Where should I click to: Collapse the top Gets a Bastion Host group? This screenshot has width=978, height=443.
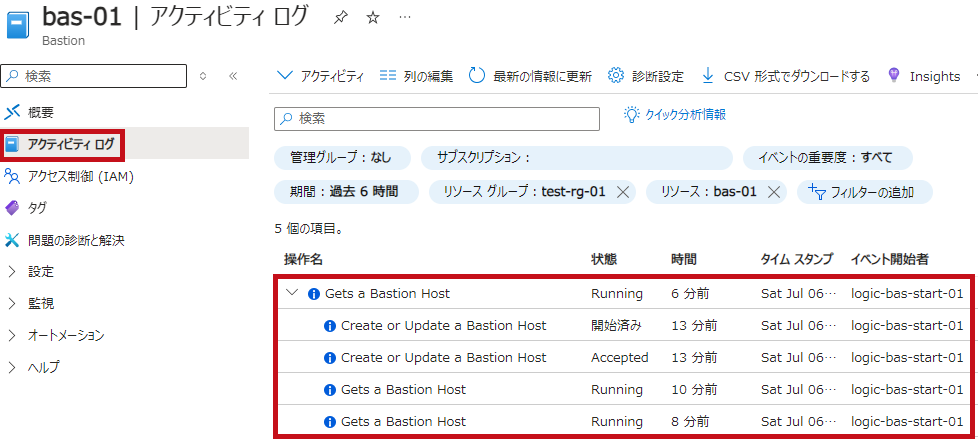pyautogui.click(x=291, y=293)
